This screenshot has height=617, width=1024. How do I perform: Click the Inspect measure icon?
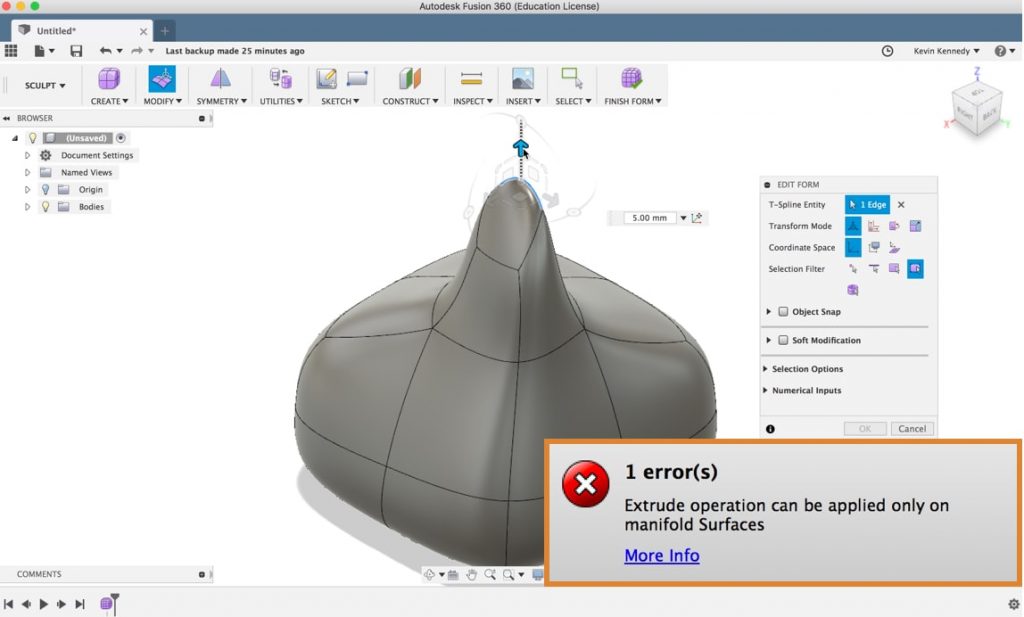472,79
